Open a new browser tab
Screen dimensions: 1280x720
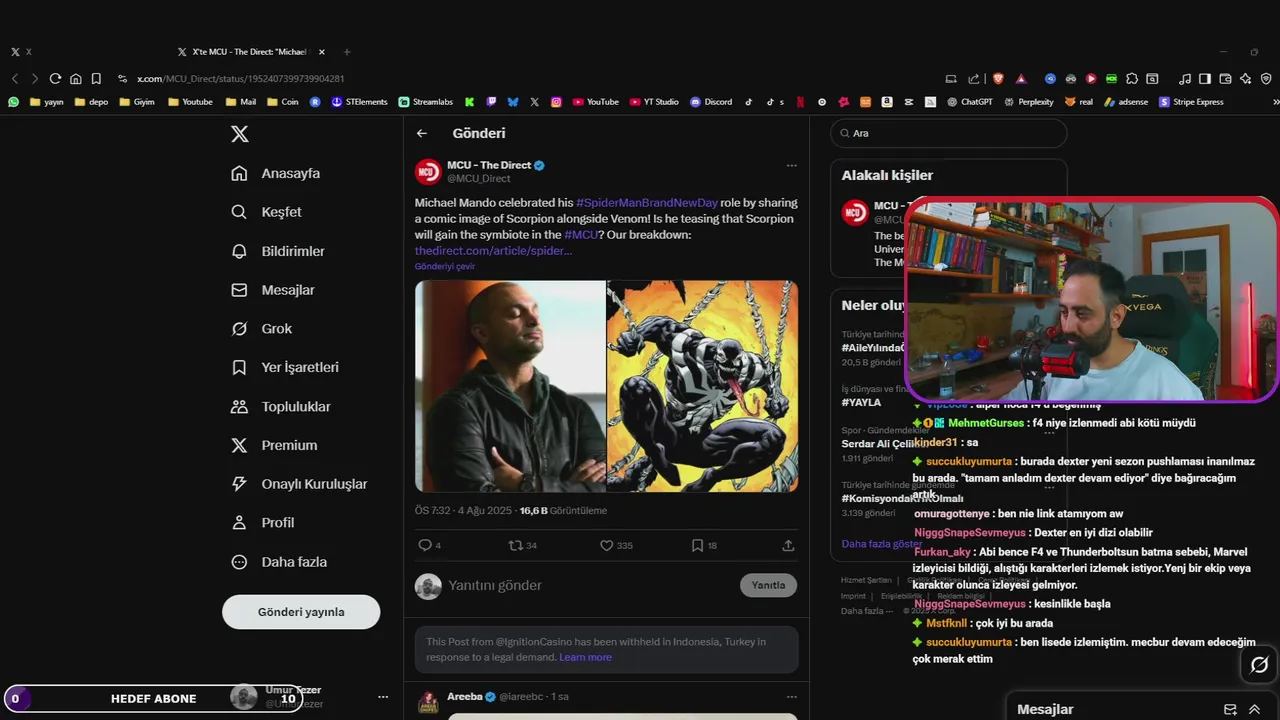347,51
